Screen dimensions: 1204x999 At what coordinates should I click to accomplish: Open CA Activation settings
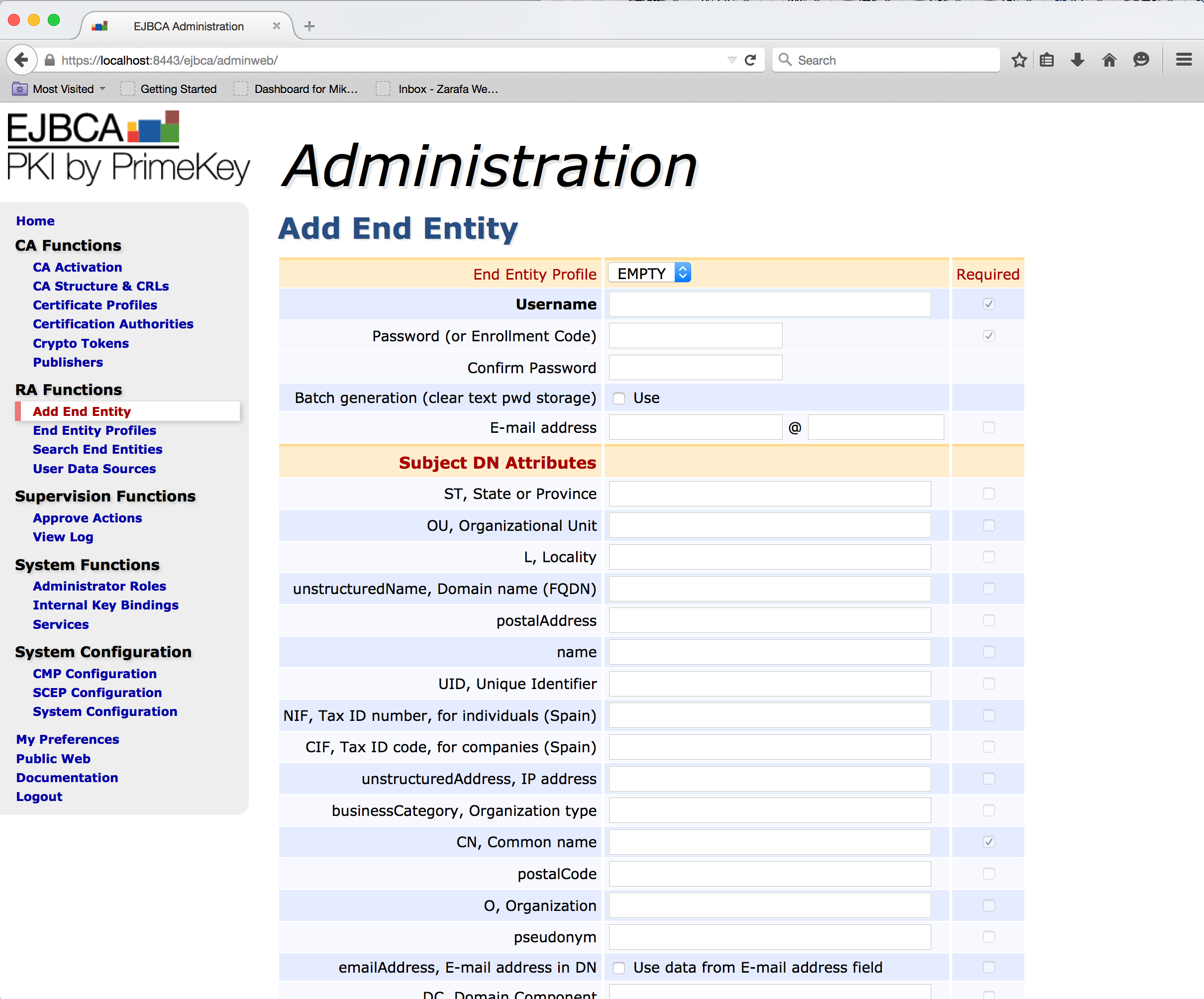pos(77,267)
